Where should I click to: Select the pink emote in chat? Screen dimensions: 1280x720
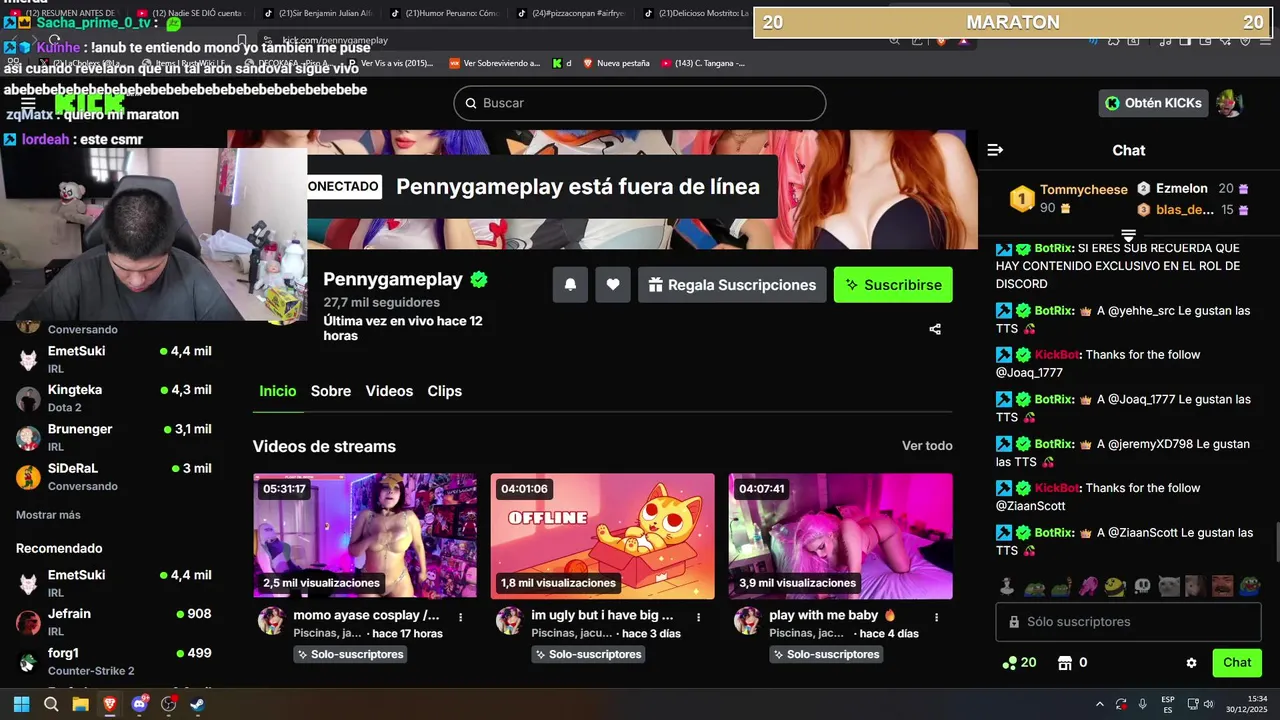click(x=1088, y=586)
